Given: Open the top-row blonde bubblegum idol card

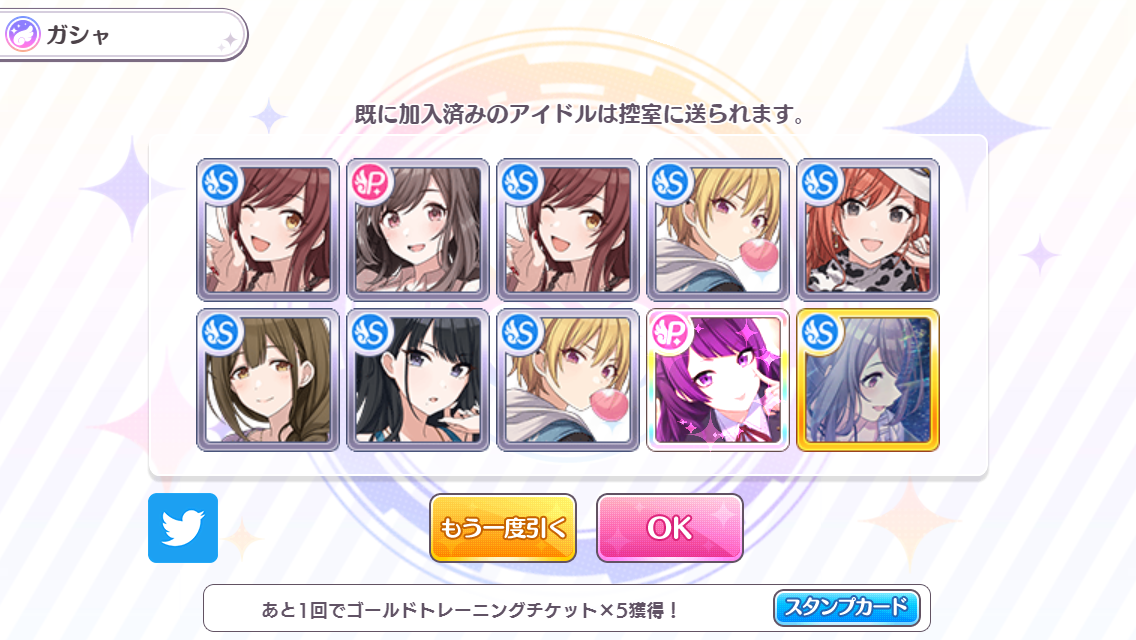Looking at the screenshot, I should (x=718, y=229).
